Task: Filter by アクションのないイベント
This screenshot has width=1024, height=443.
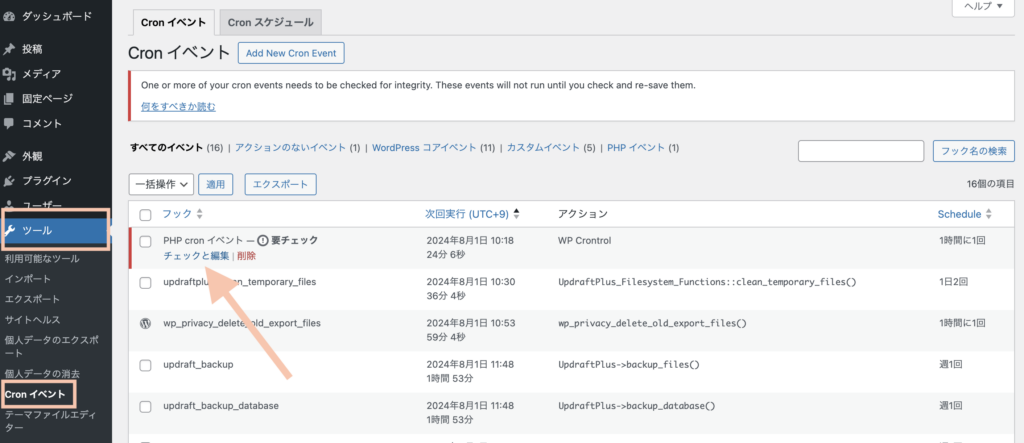Action: pyautogui.click(x=291, y=148)
